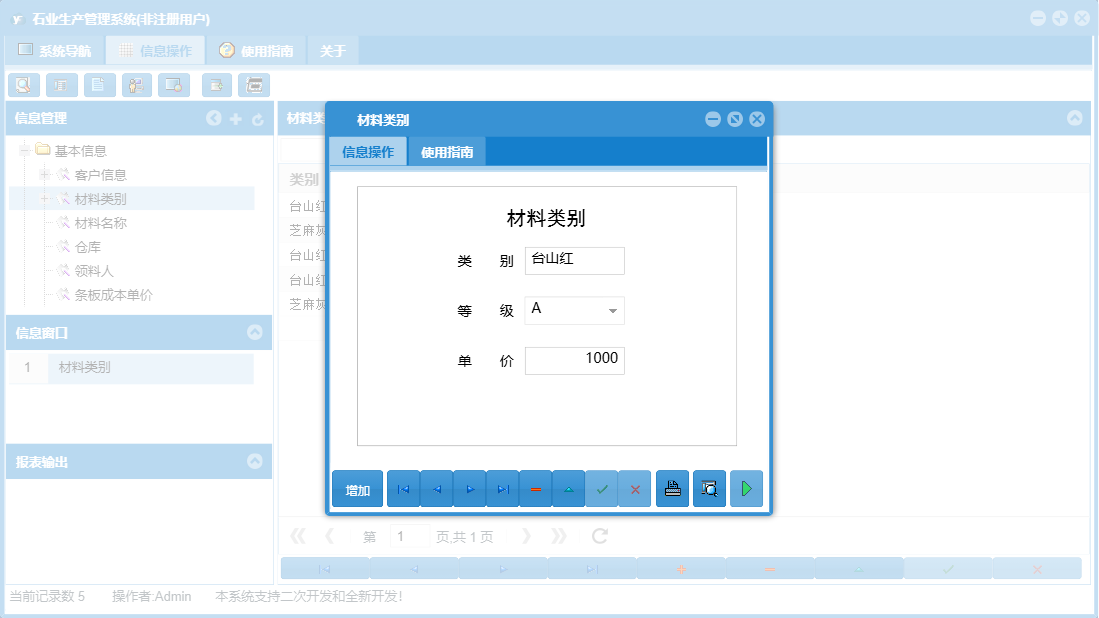The height and width of the screenshot is (618, 1099).
Task: Click the red minus delete record icon
Action: coord(535,489)
